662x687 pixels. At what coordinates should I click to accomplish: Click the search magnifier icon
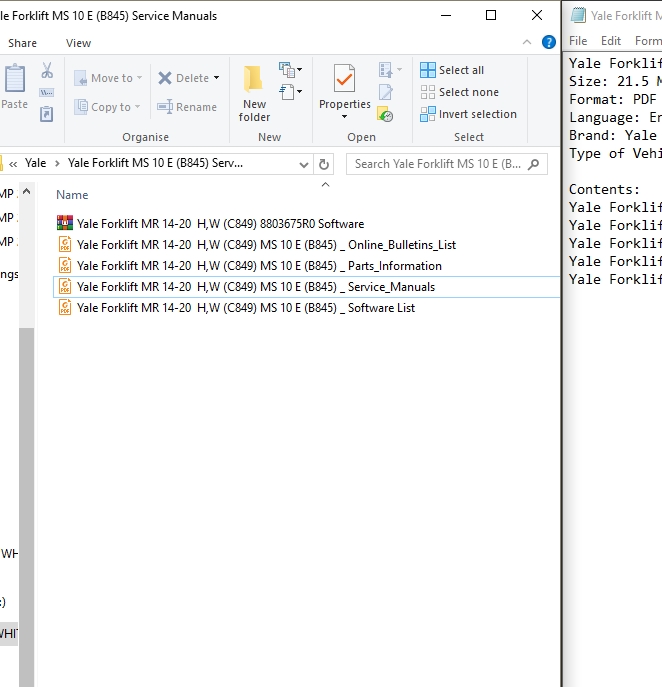coord(534,164)
